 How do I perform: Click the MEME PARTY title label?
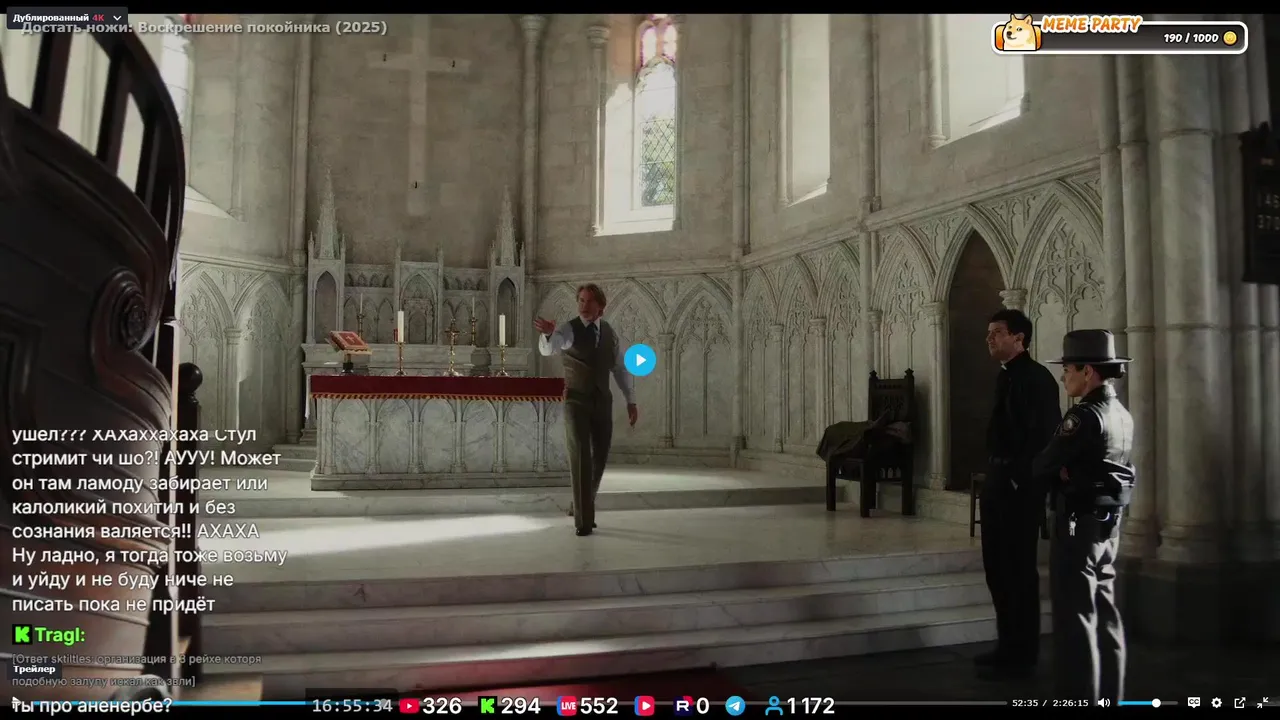1092,25
